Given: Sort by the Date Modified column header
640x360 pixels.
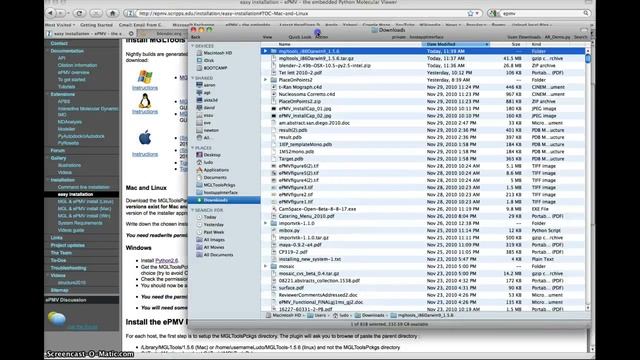Looking at the screenshot, I should pos(455,44).
